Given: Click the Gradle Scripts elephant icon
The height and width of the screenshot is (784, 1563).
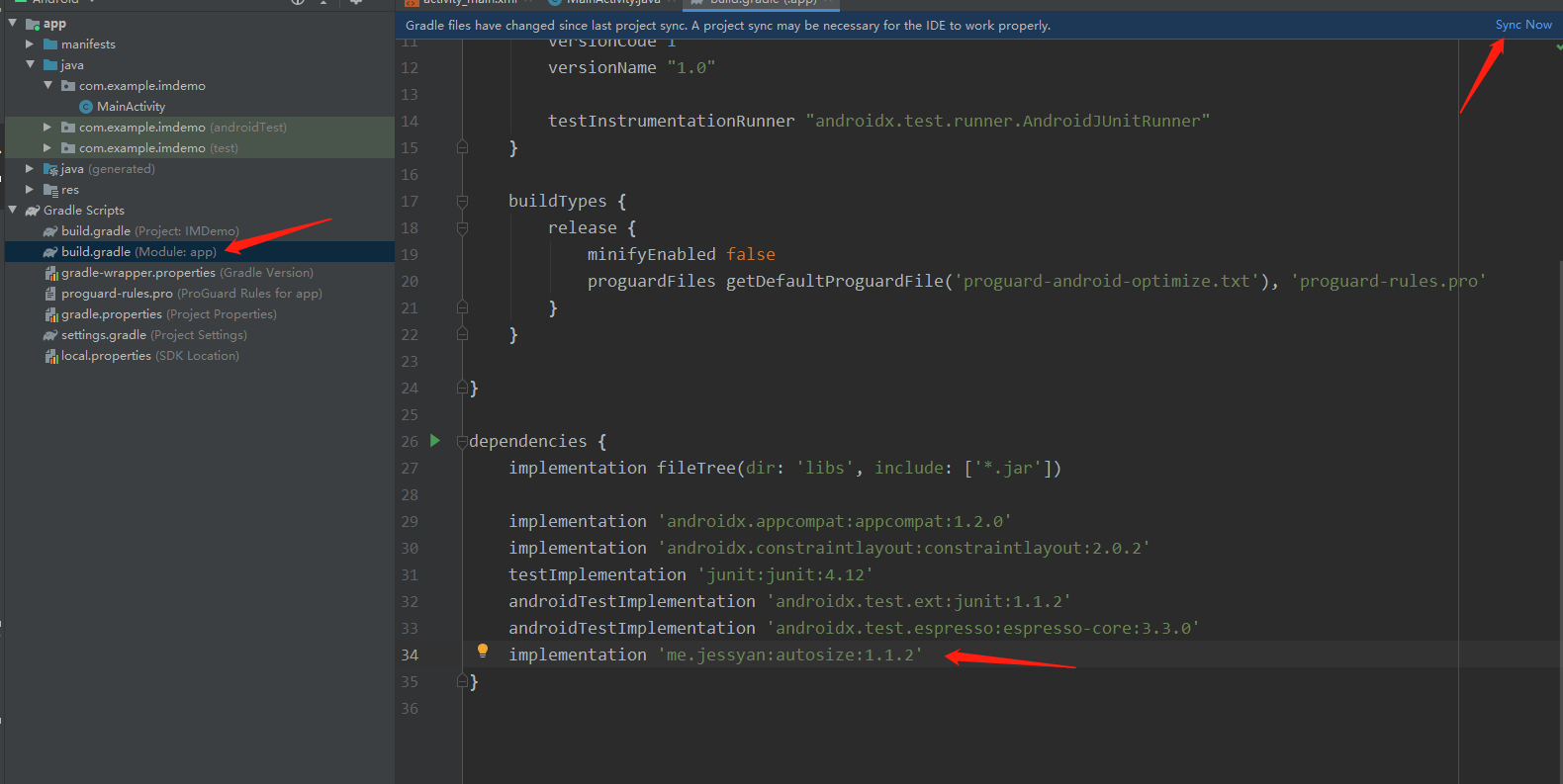Looking at the screenshot, I should coord(33,211).
